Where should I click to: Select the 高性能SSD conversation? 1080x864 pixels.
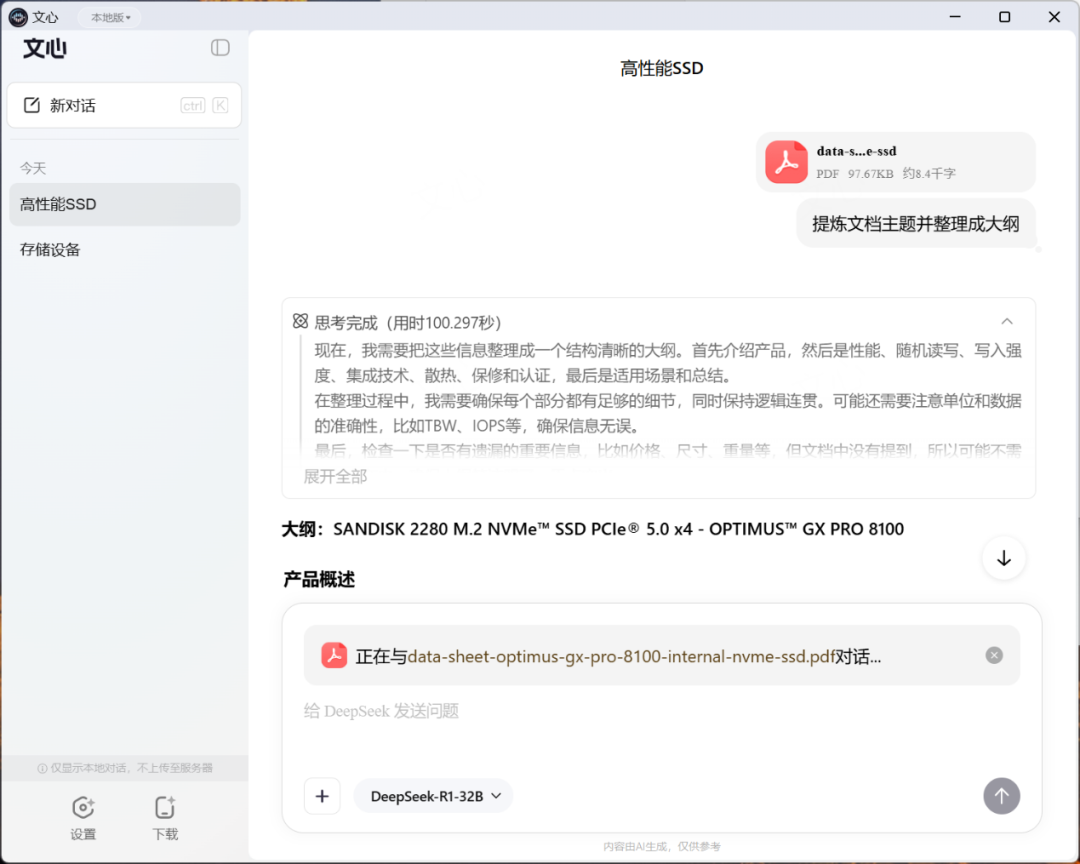click(125, 204)
